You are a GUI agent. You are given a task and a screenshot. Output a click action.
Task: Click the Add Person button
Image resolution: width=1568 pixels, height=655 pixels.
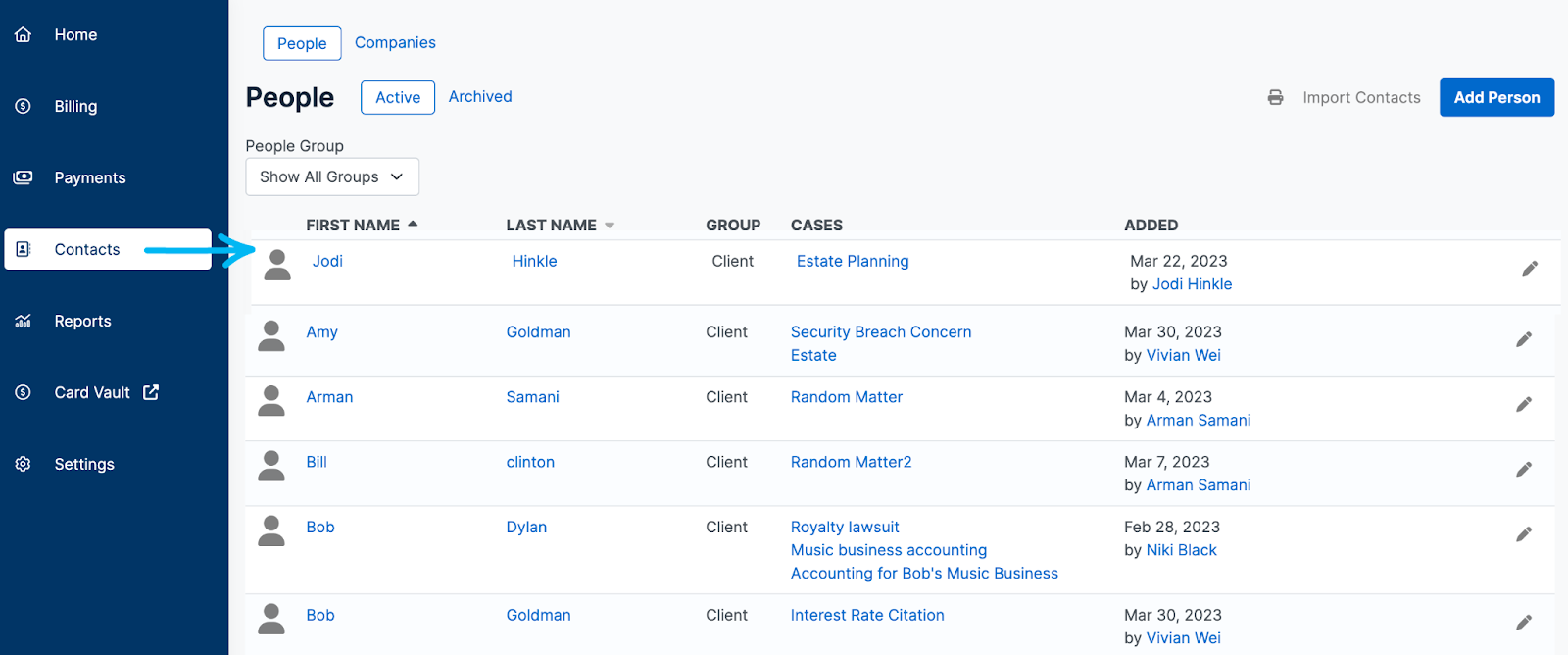point(1495,97)
